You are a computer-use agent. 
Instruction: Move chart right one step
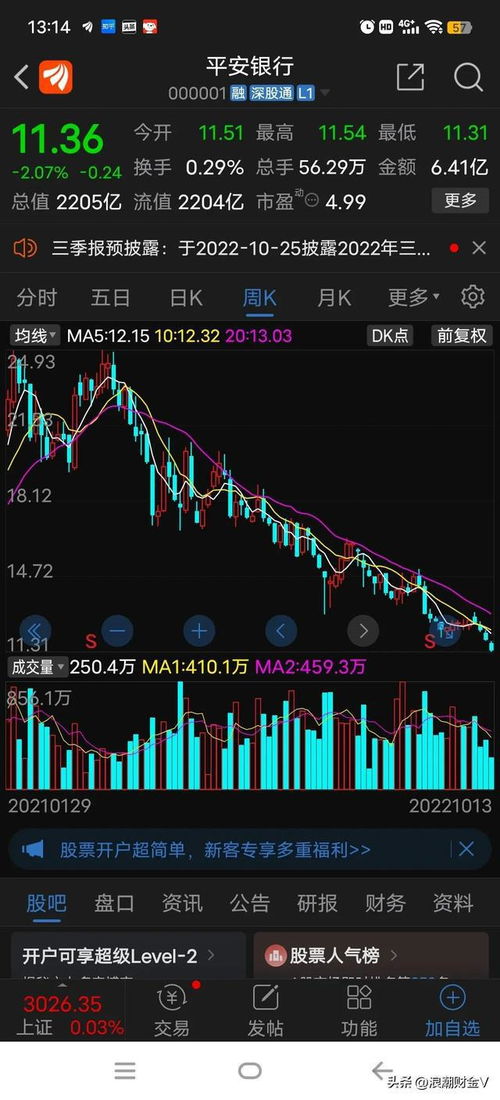click(x=363, y=631)
